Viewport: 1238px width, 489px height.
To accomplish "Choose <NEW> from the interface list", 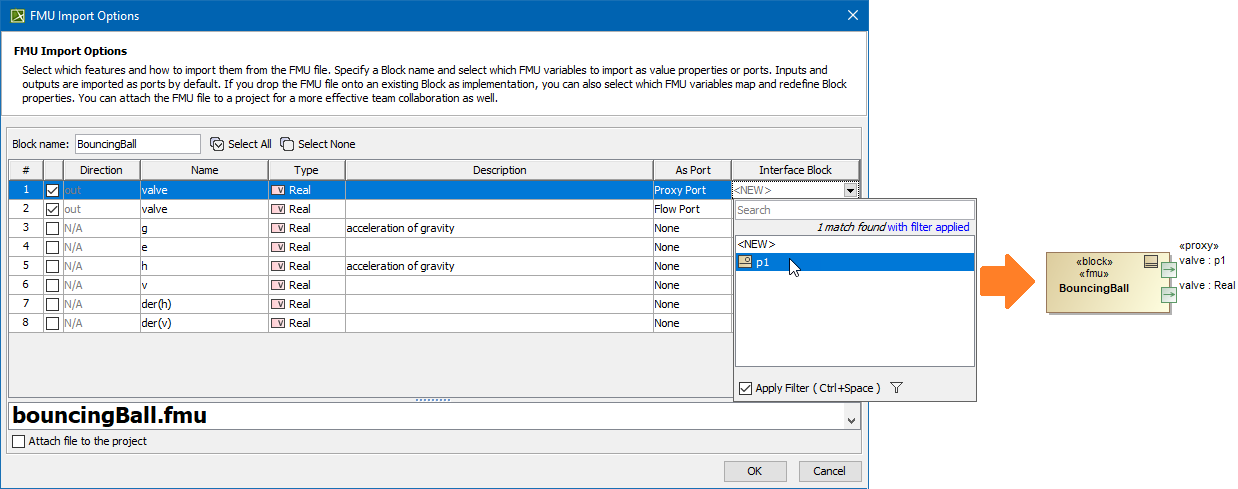I will pos(756,244).
